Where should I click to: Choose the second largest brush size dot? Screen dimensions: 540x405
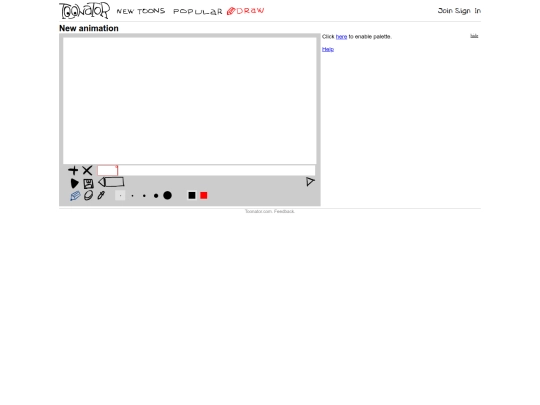coord(156,196)
